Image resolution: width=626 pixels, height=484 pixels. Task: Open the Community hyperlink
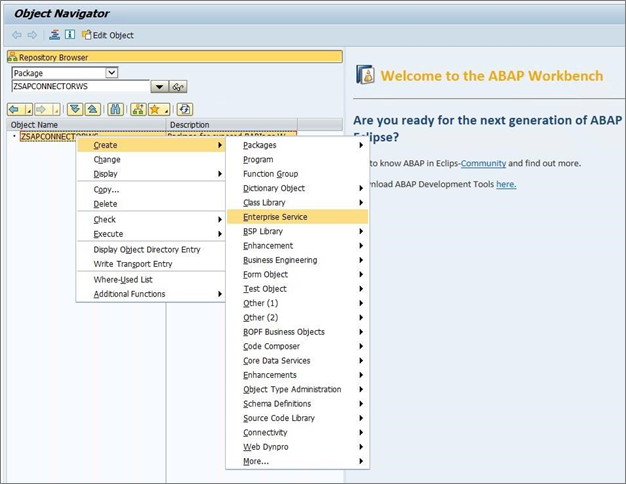[483, 163]
